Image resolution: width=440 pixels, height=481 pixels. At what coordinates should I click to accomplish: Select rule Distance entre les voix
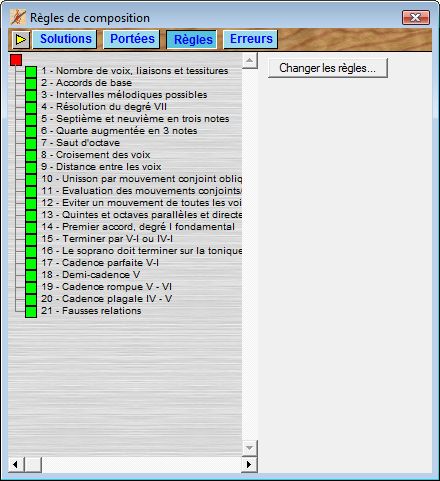[x=101, y=167]
